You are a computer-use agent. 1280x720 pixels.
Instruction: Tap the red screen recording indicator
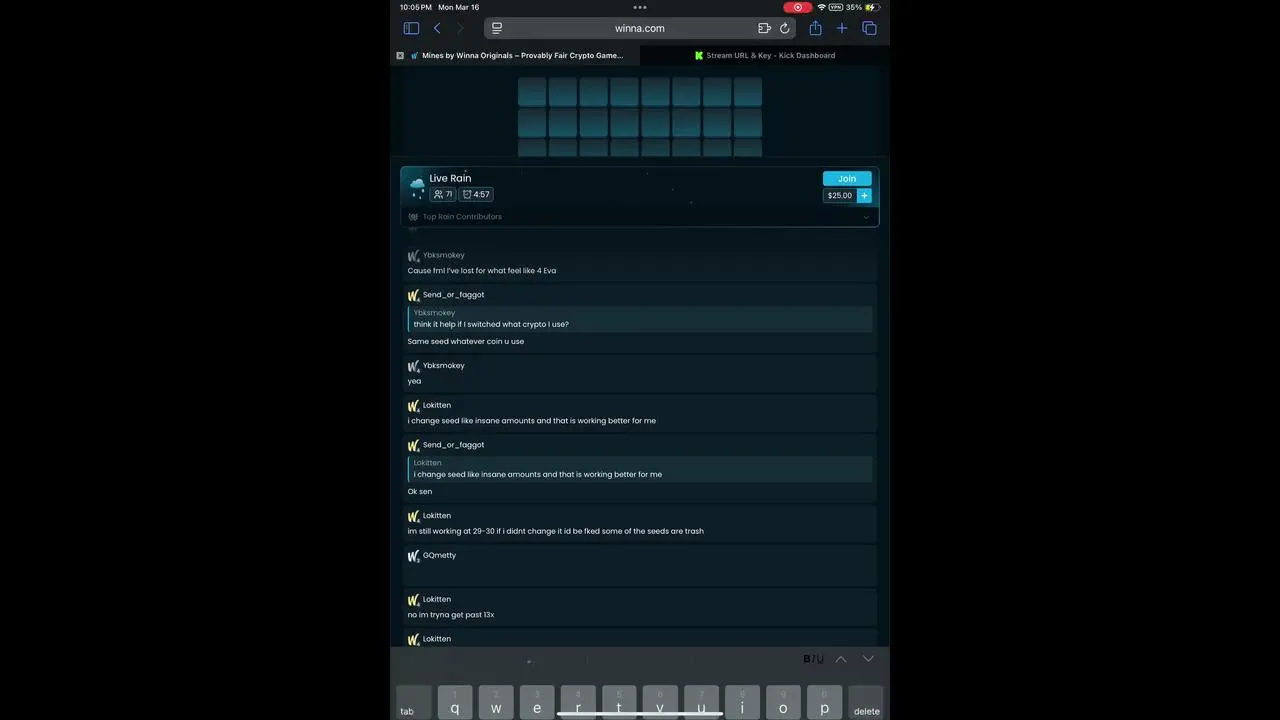coord(798,7)
